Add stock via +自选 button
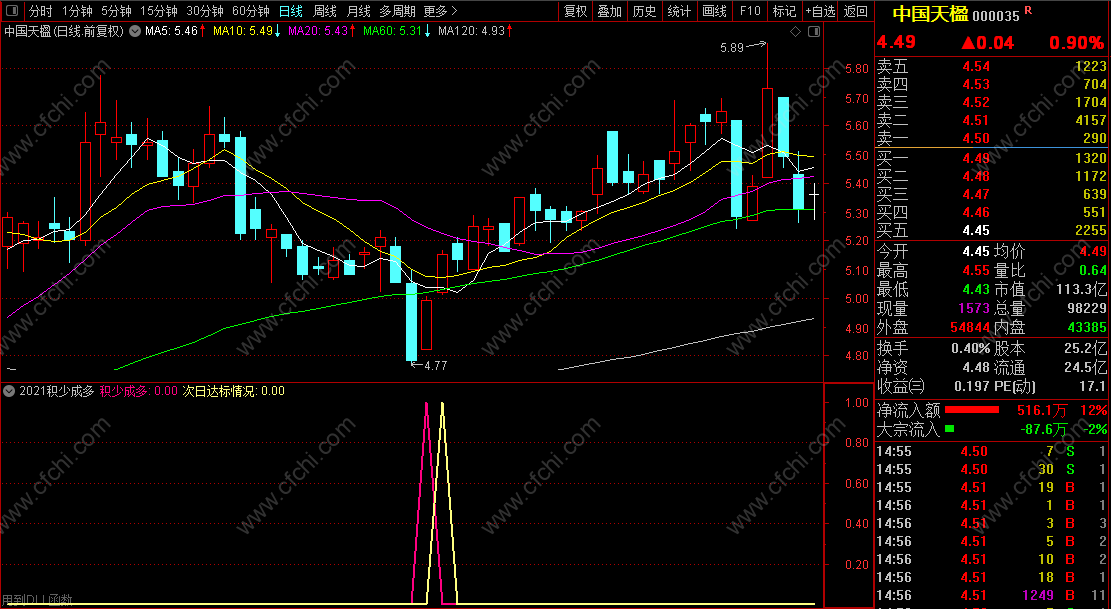1111x609 pixels. click(x=820, y=11)
